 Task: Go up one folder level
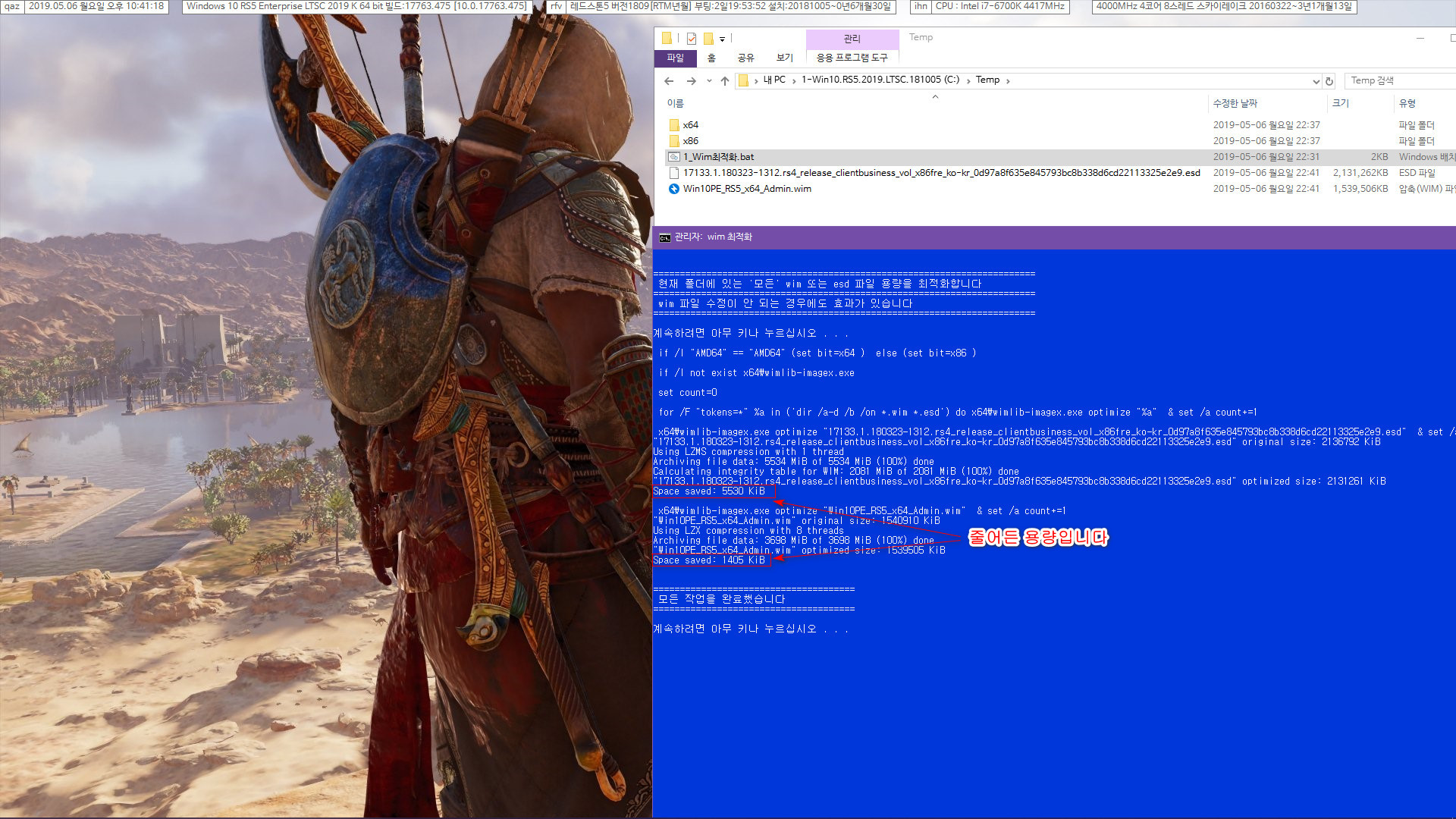coord(725,80)
